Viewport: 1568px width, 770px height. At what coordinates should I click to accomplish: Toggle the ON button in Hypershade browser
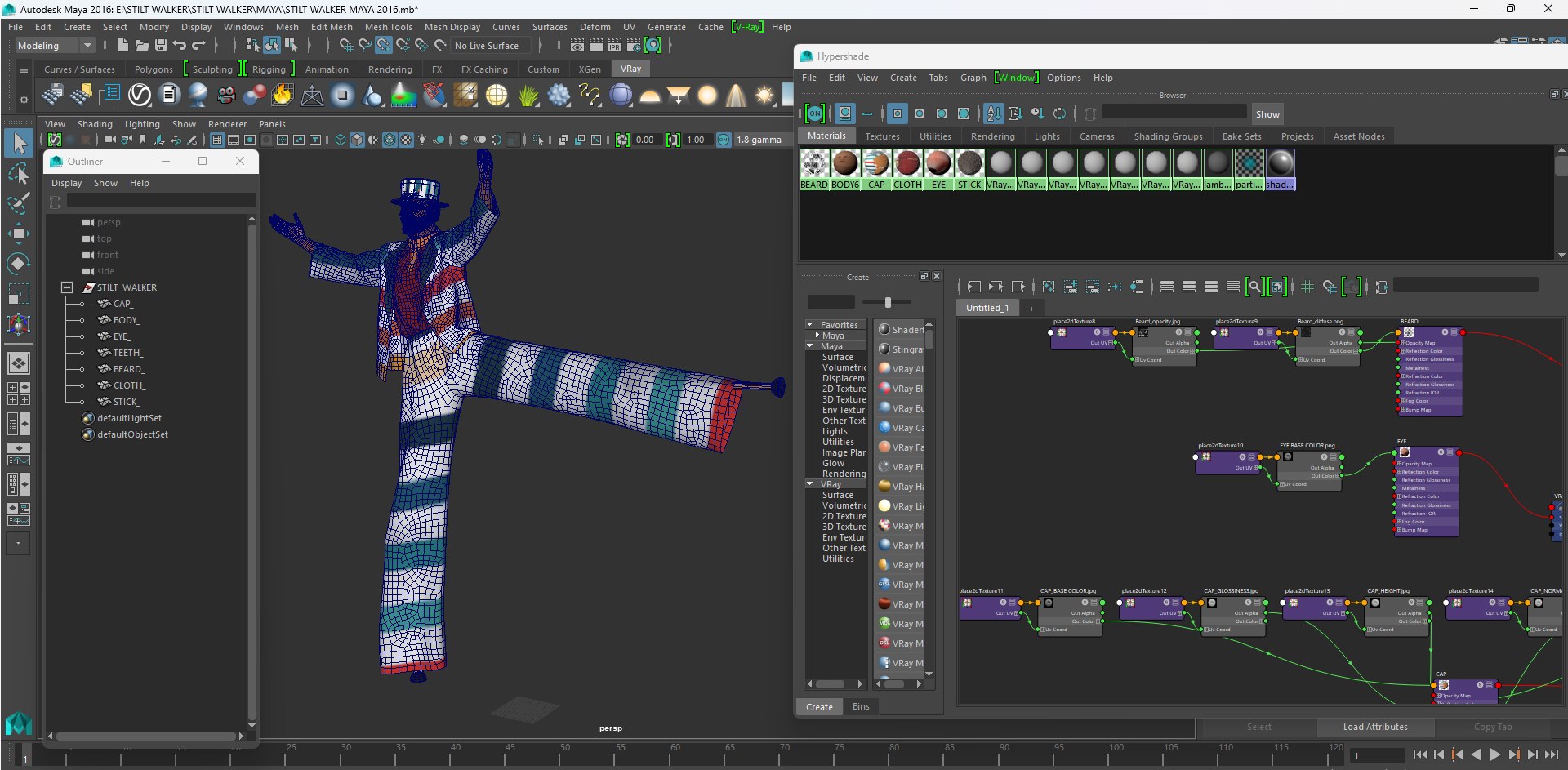(814, 113)
